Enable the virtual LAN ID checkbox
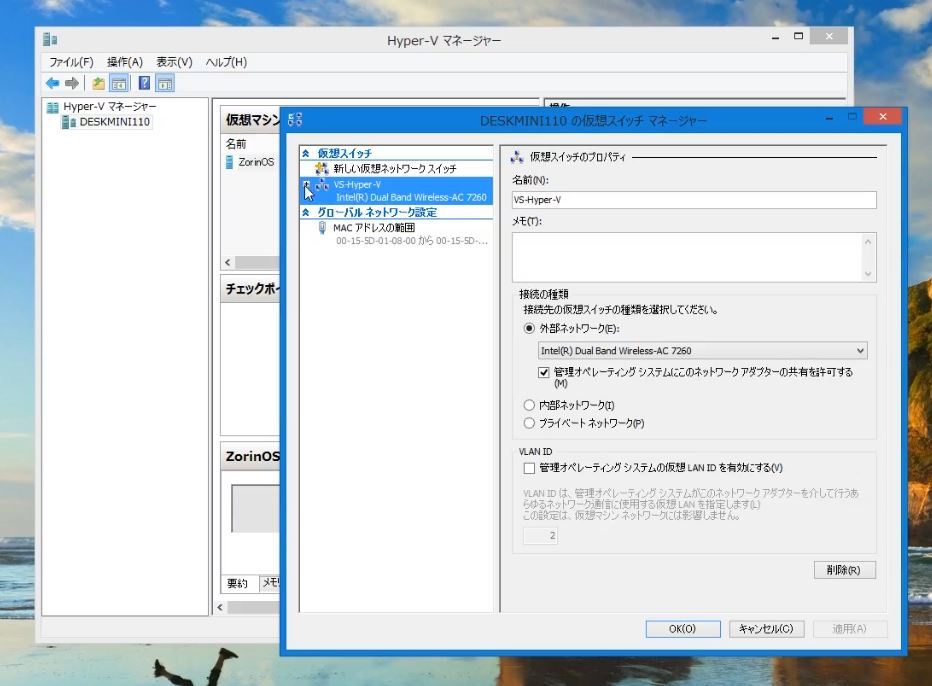 (x=530, y=467)
